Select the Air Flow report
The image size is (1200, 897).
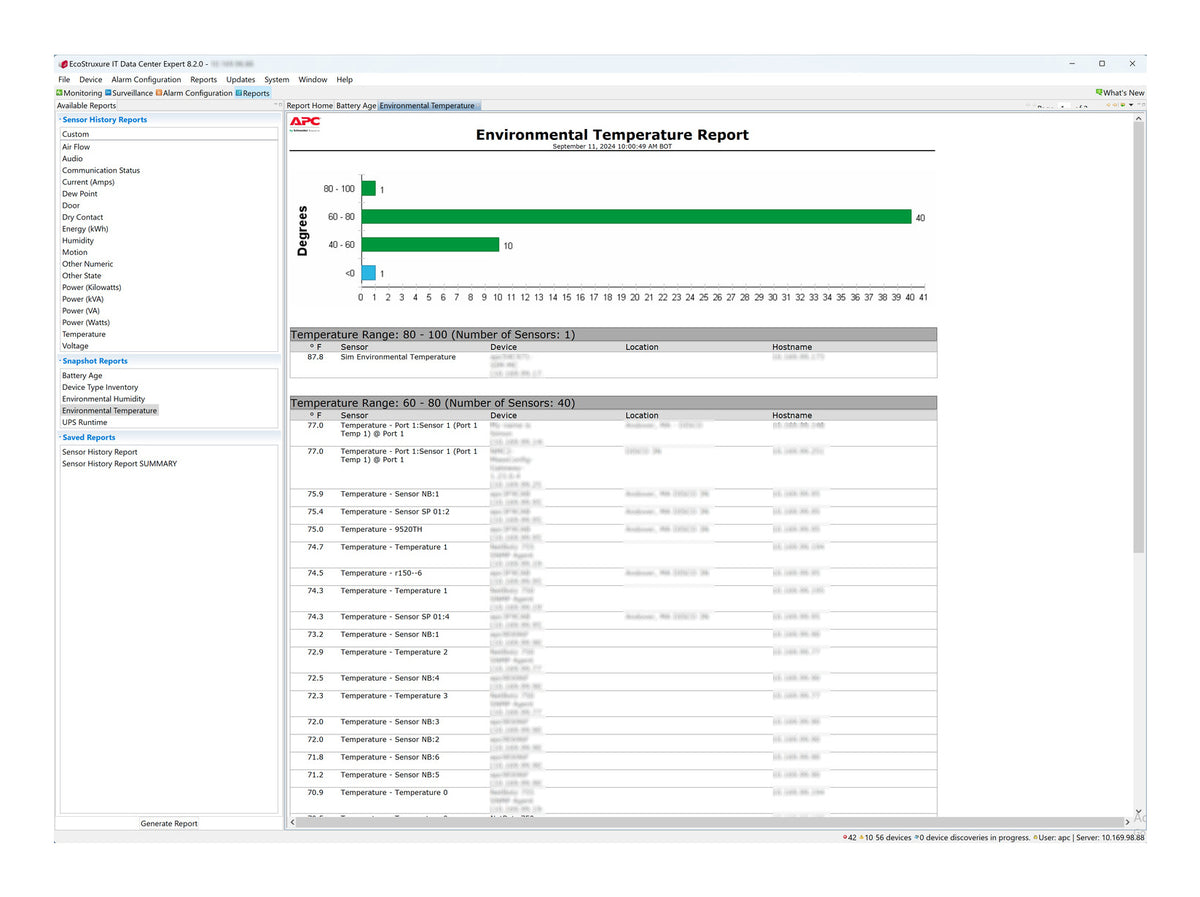[76, 147]
